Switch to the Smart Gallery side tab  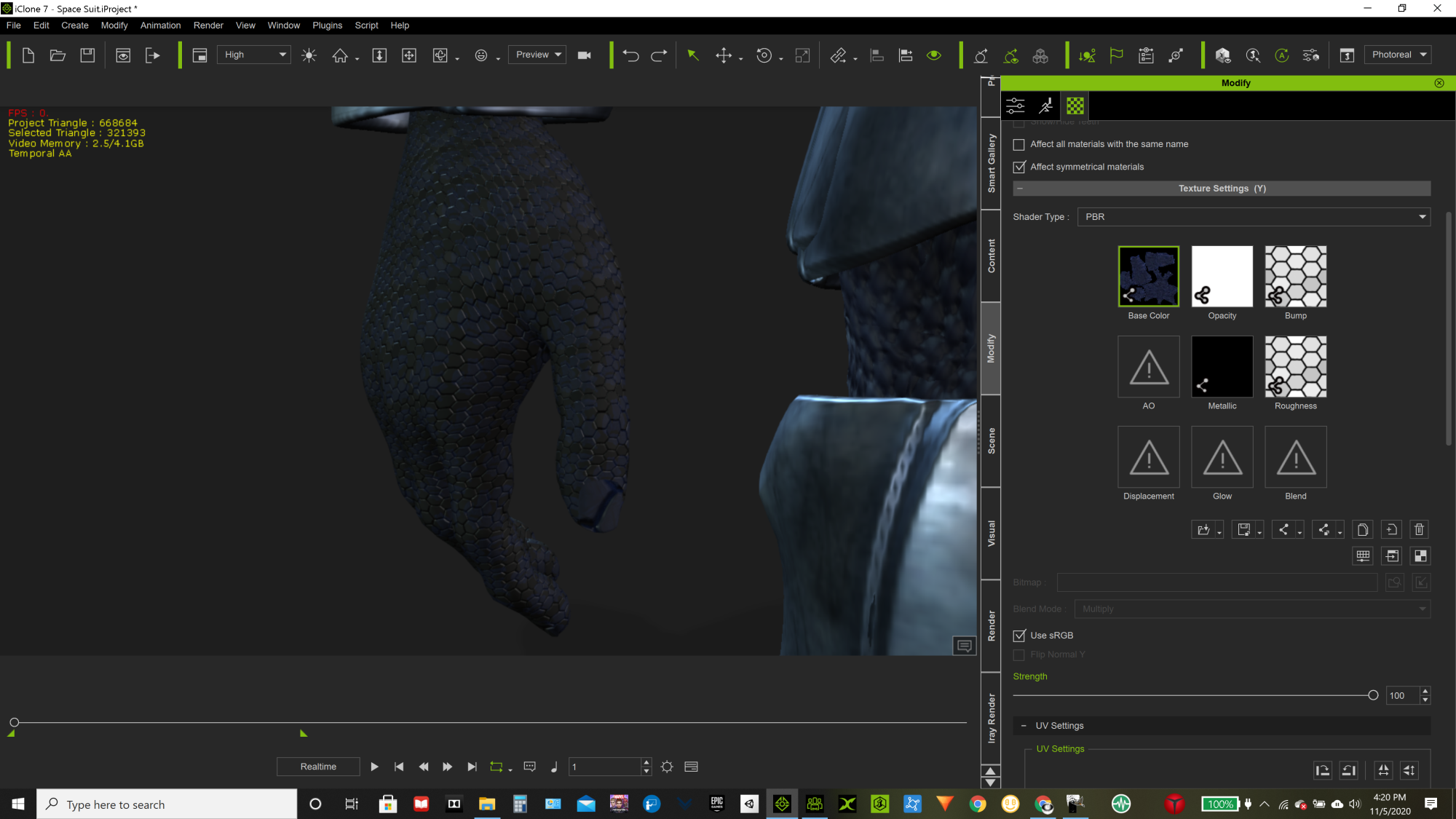991,163
